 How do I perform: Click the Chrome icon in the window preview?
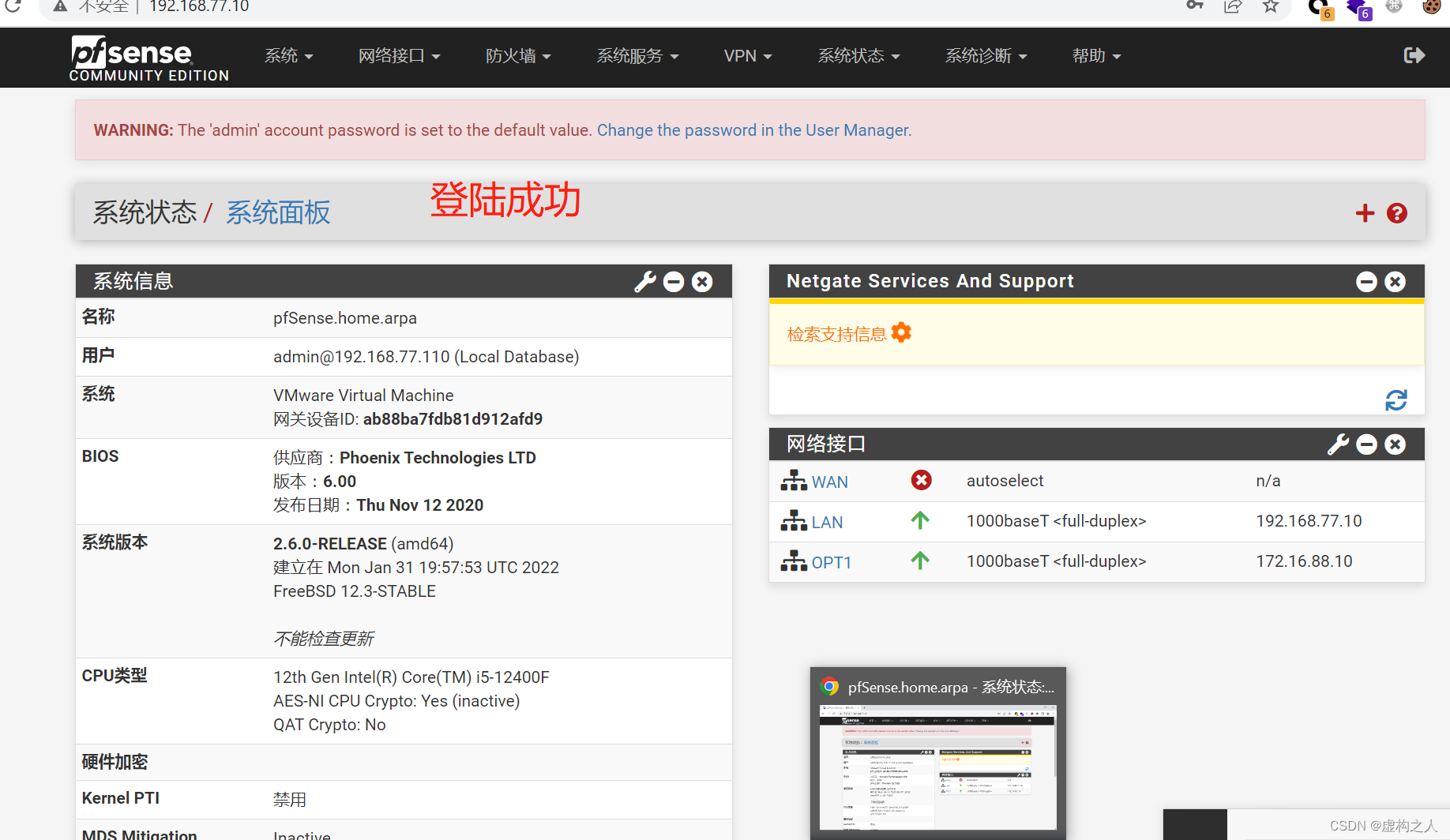coord(829,686)
